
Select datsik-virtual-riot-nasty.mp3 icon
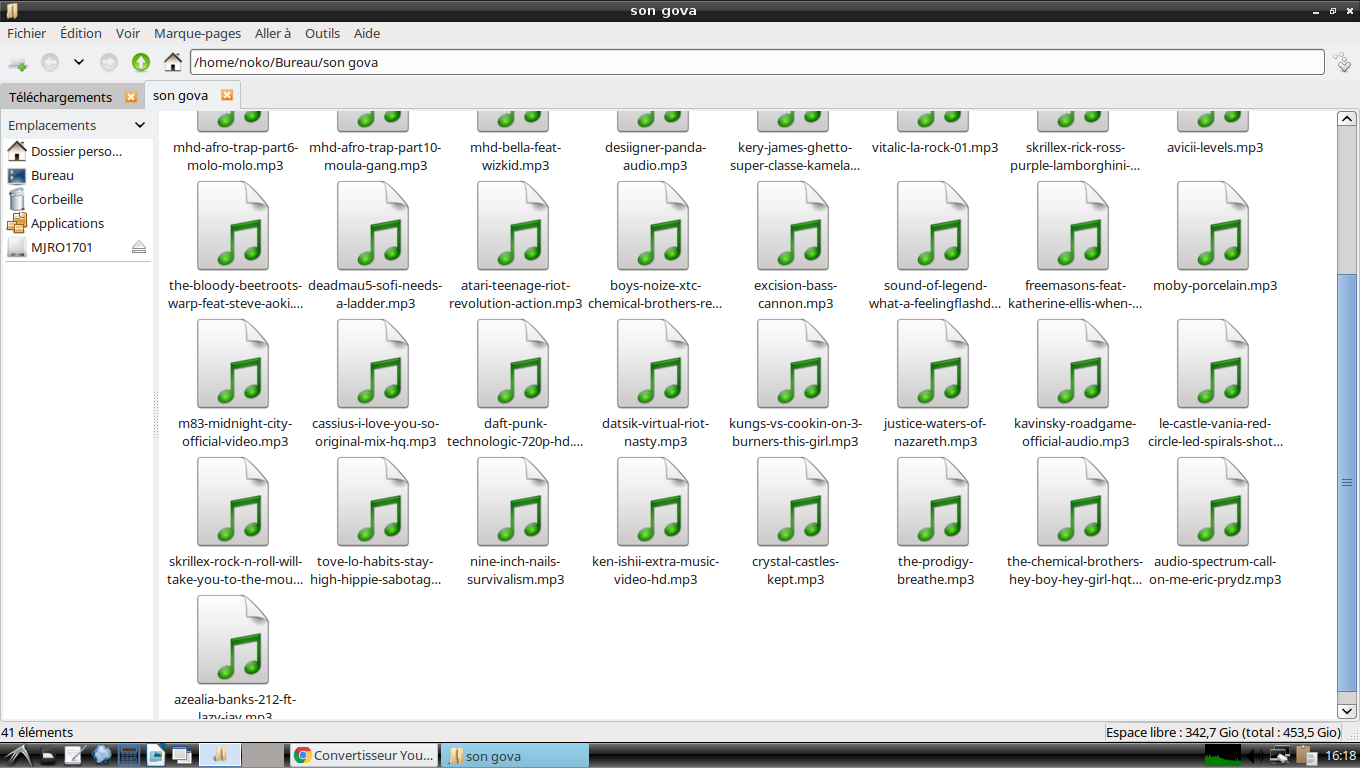(x=655, y=364)
